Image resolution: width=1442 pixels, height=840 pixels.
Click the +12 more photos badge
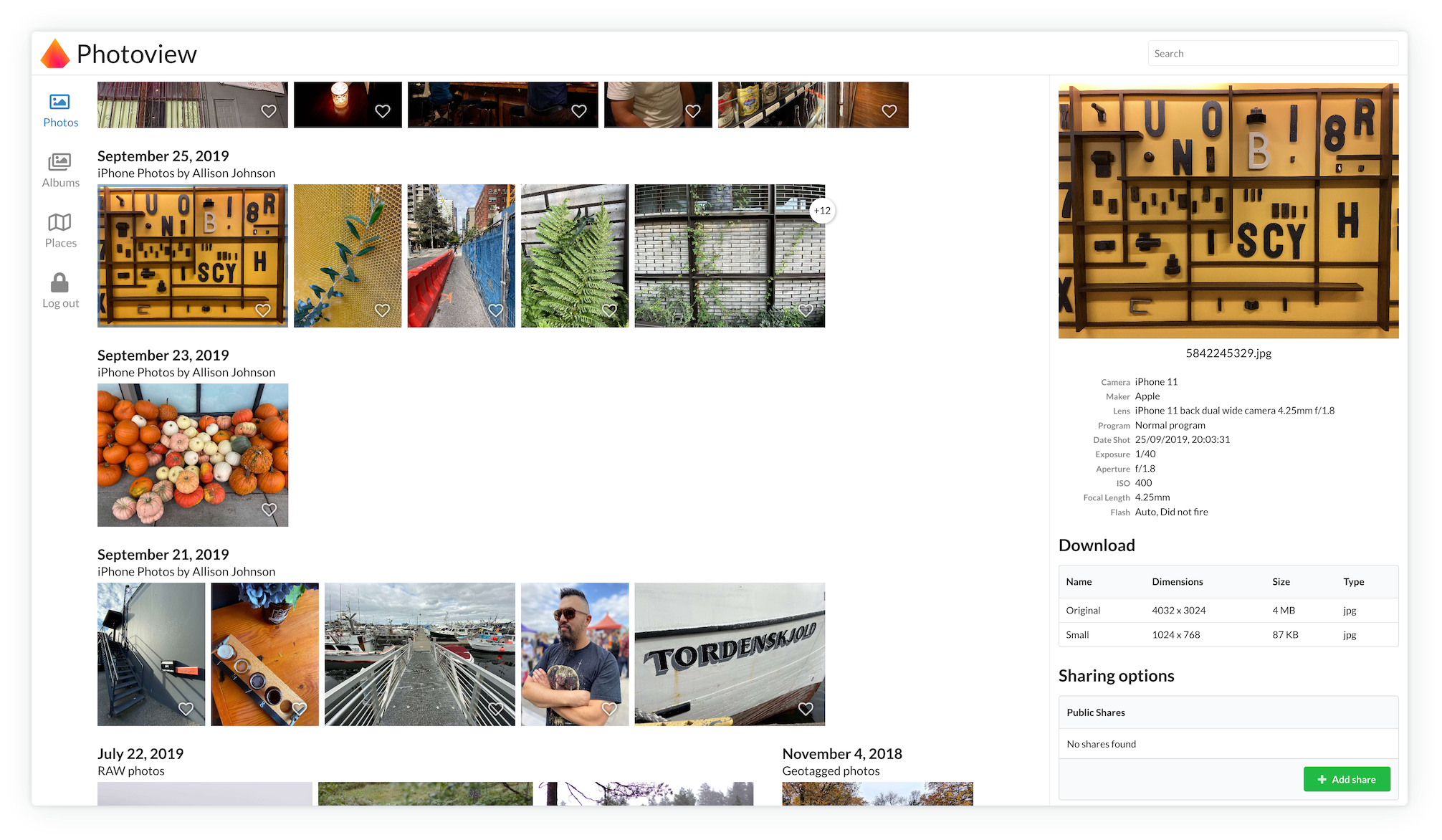(x=822, y=211)
